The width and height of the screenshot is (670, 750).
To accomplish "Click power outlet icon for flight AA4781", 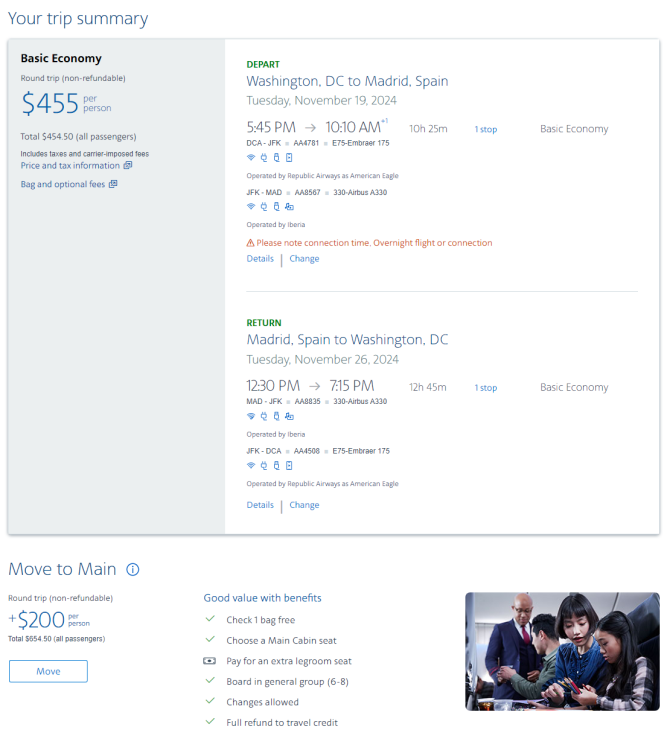I will (x=264, y=157).
